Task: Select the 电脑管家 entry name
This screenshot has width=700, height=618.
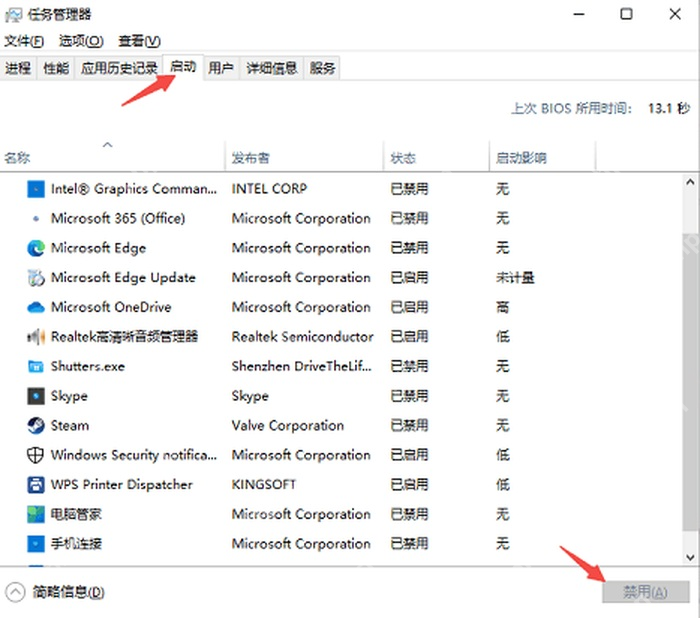Action: tap(76, 514)
